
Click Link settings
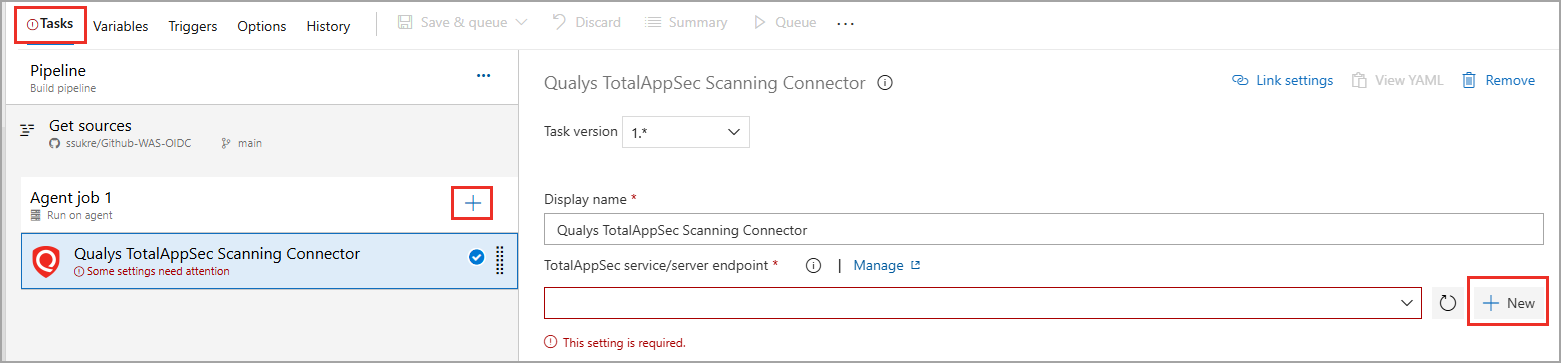1283,80
